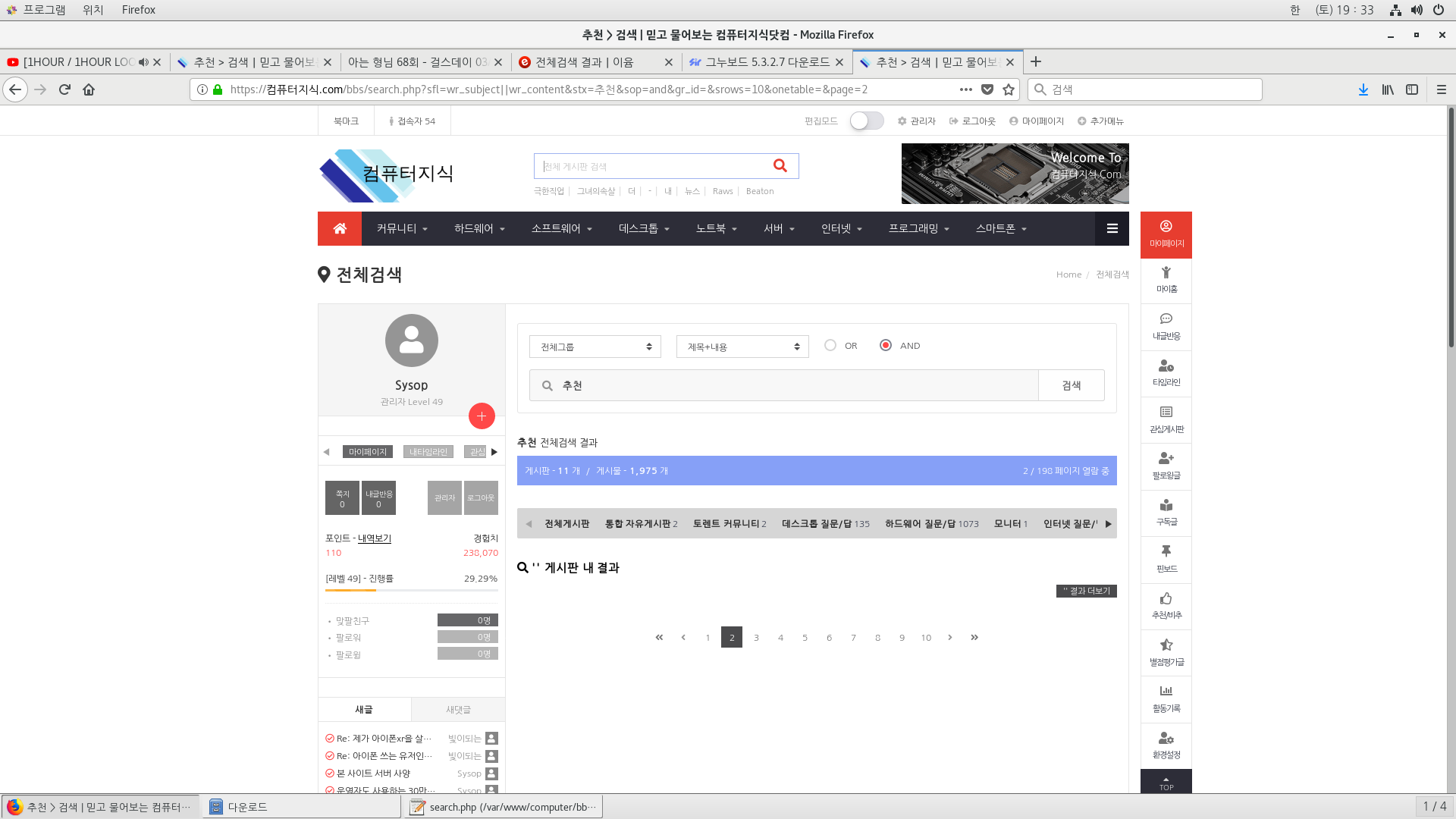Screen dimensions: 1456x819
Task: Open 내글반응 in the right sidebar
Action: (1166, 327)
